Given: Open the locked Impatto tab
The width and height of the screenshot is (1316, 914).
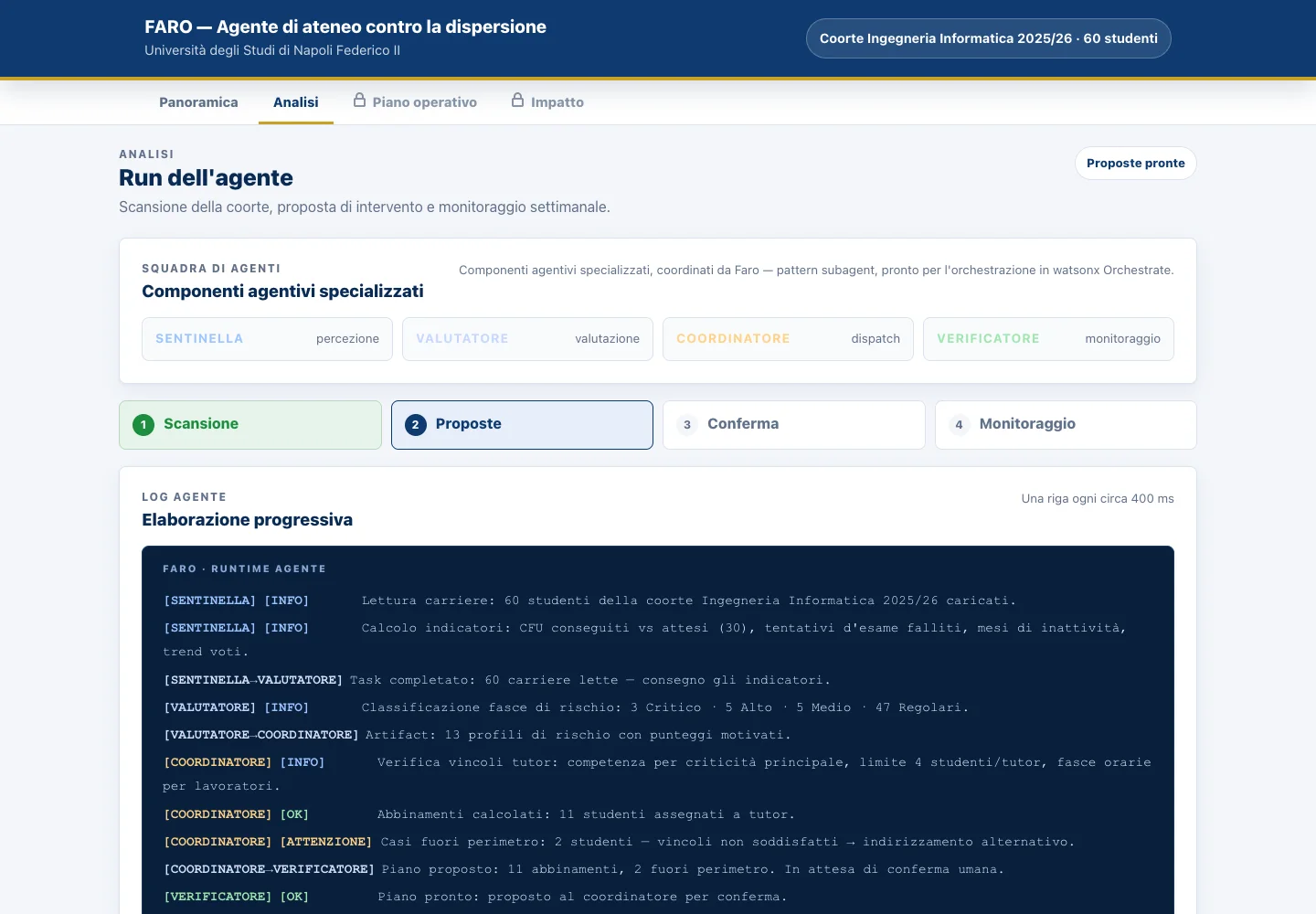Looking at the screenshot, I should click(547, 102).
